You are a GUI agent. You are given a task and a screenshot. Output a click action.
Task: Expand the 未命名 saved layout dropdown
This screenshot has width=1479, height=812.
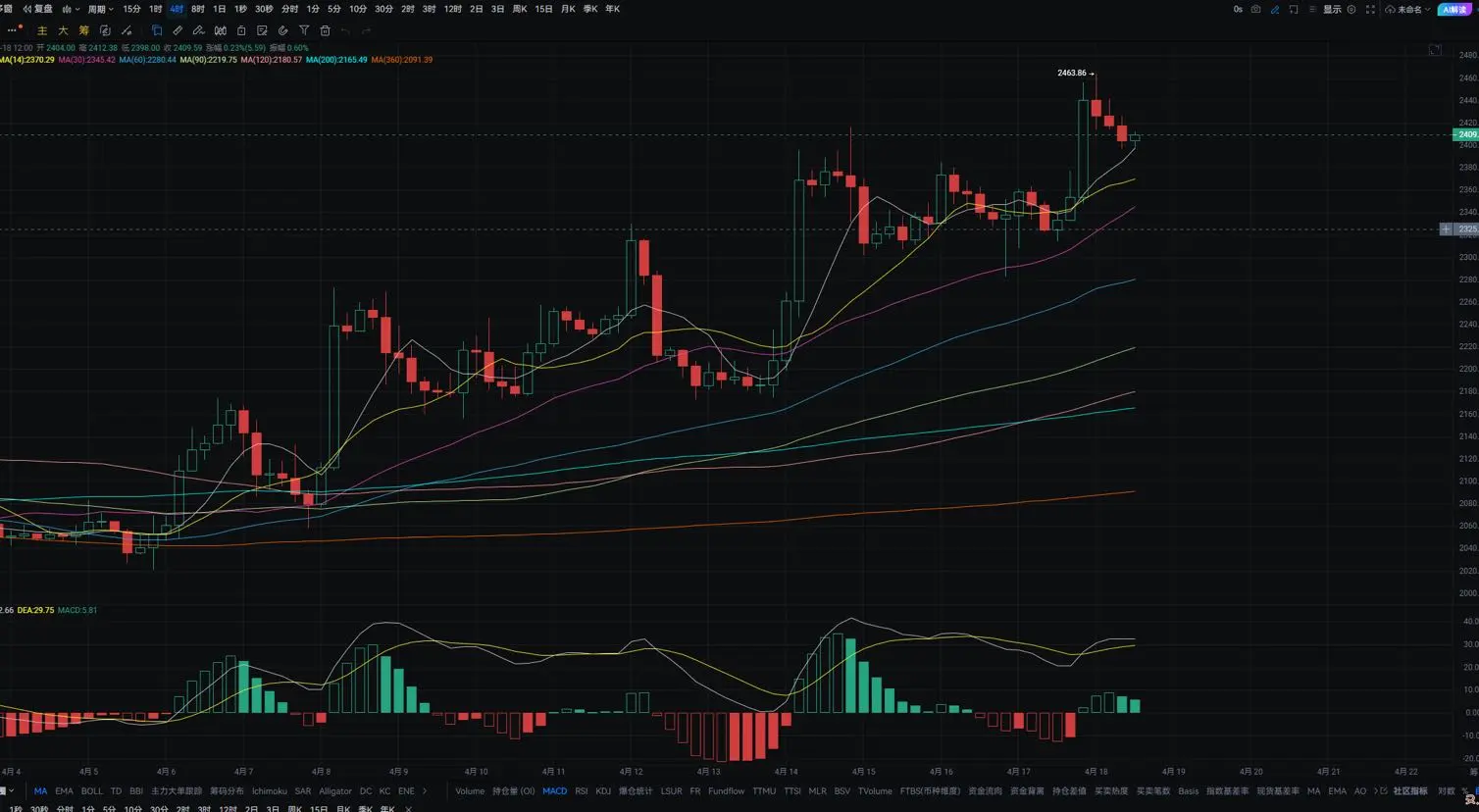1407,9
